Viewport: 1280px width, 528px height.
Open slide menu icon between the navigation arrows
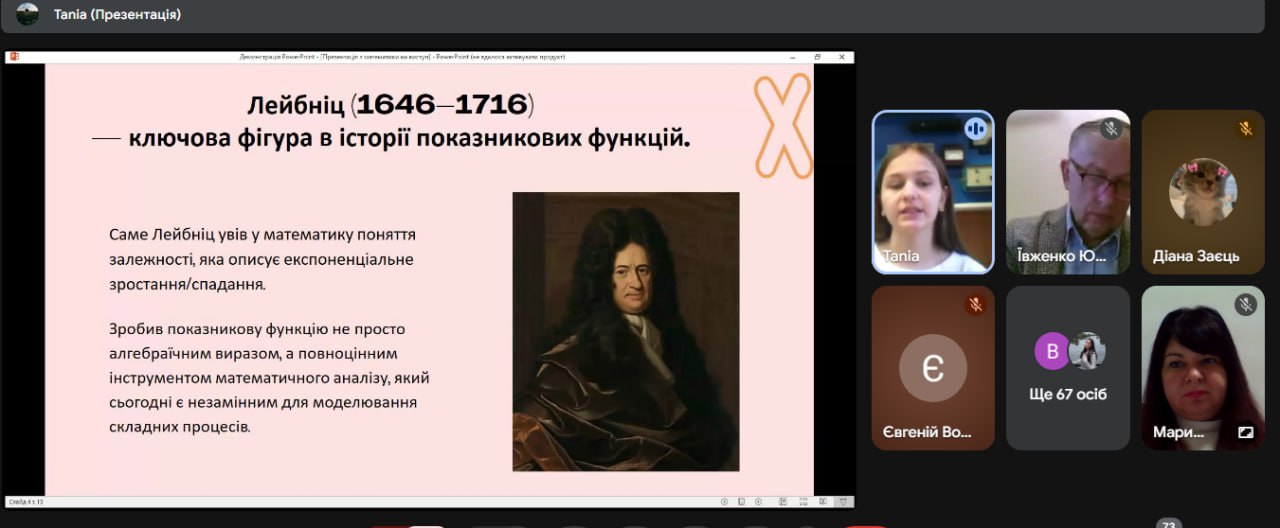pos(740,501)
